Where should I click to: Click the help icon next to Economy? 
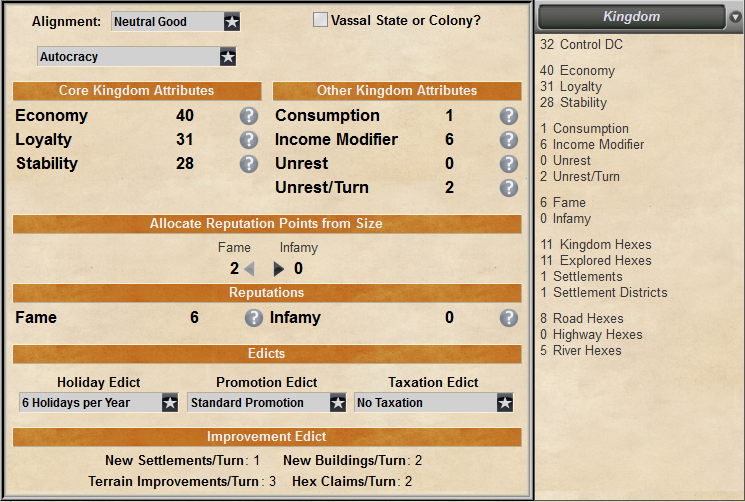249,116
